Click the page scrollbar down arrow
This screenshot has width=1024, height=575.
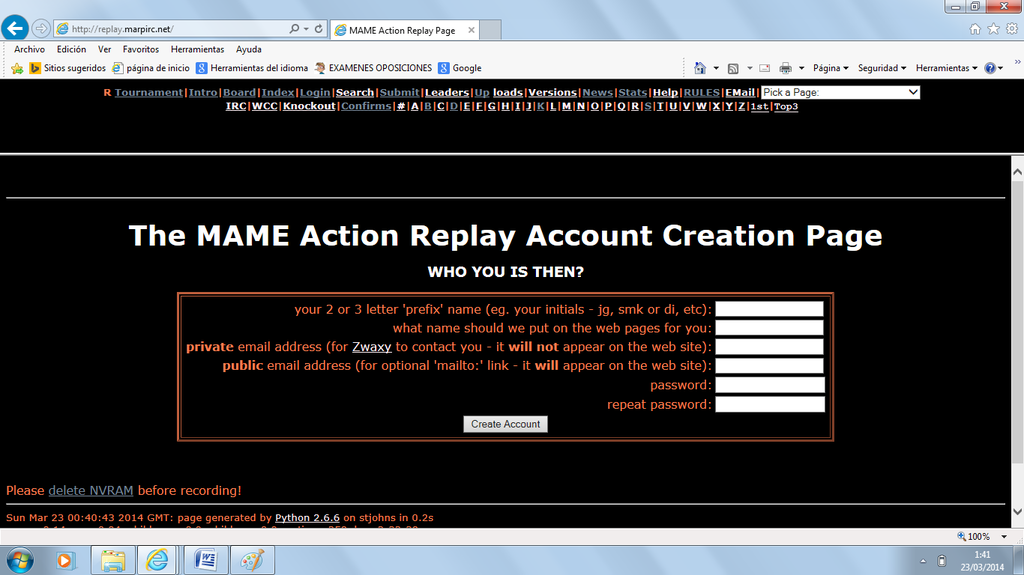1017,512
